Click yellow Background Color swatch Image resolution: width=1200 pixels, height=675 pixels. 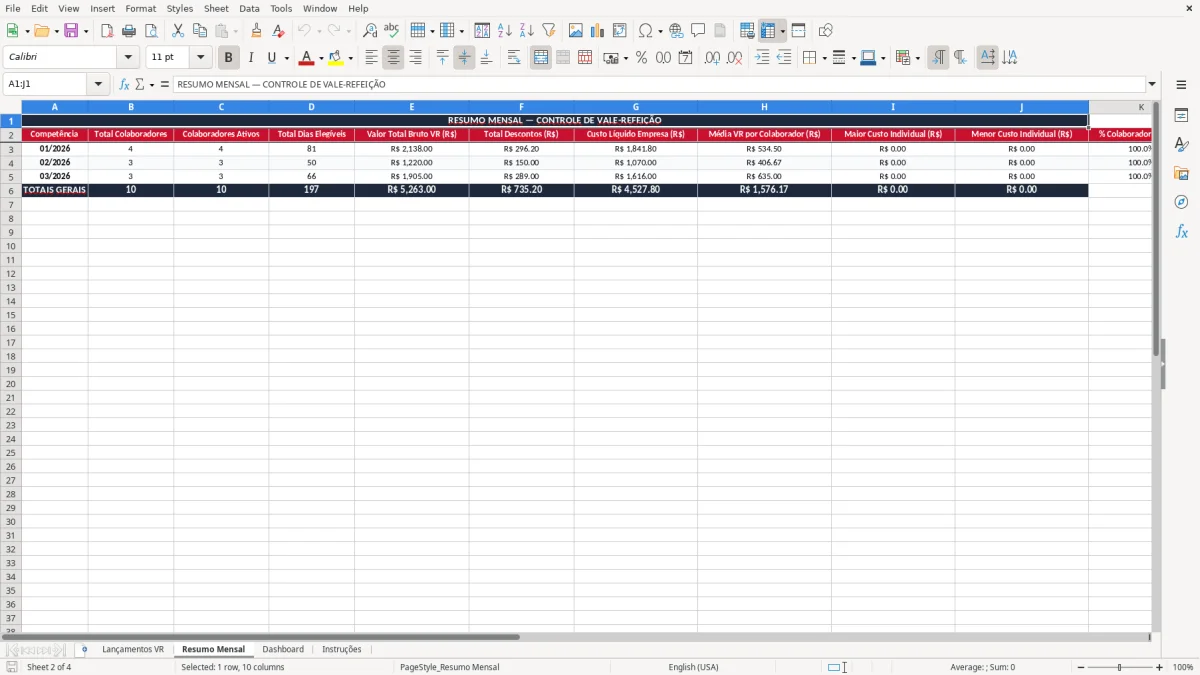coord(337,58)
